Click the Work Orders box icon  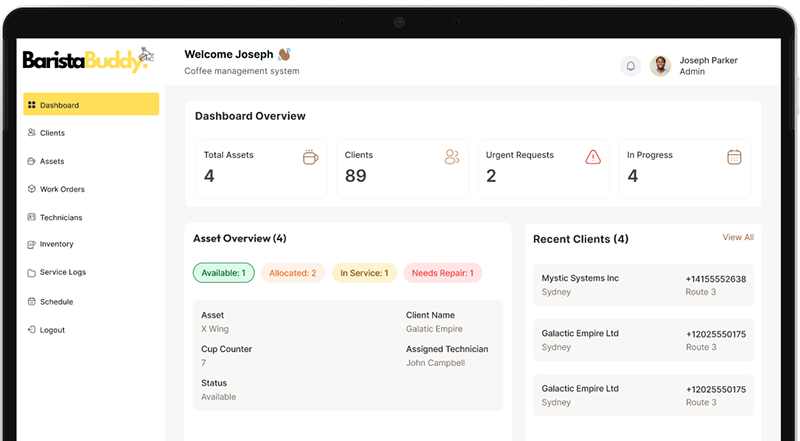point(32,189)
